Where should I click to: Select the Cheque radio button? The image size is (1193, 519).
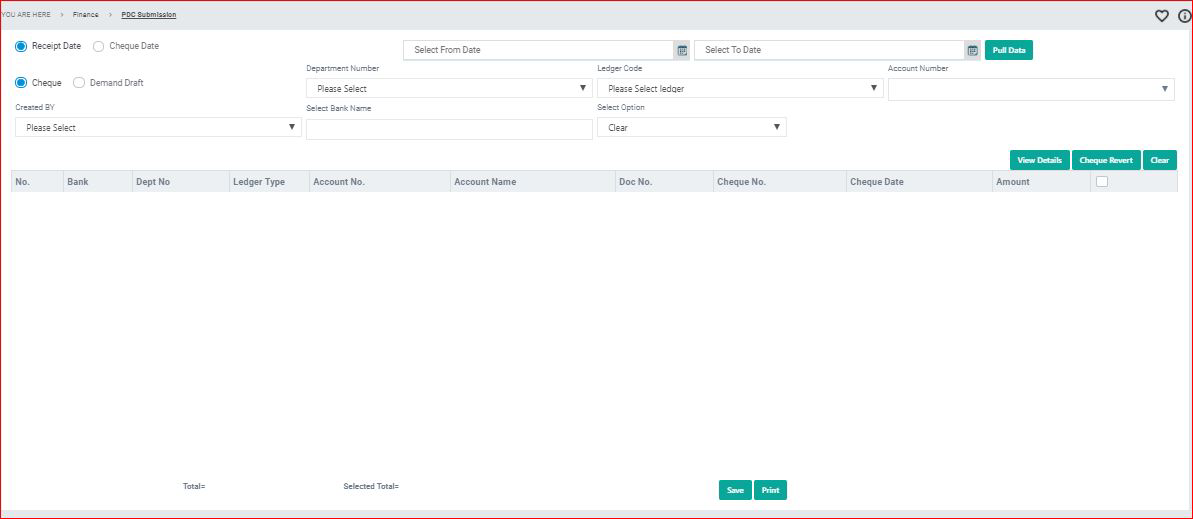click(22, 83)
